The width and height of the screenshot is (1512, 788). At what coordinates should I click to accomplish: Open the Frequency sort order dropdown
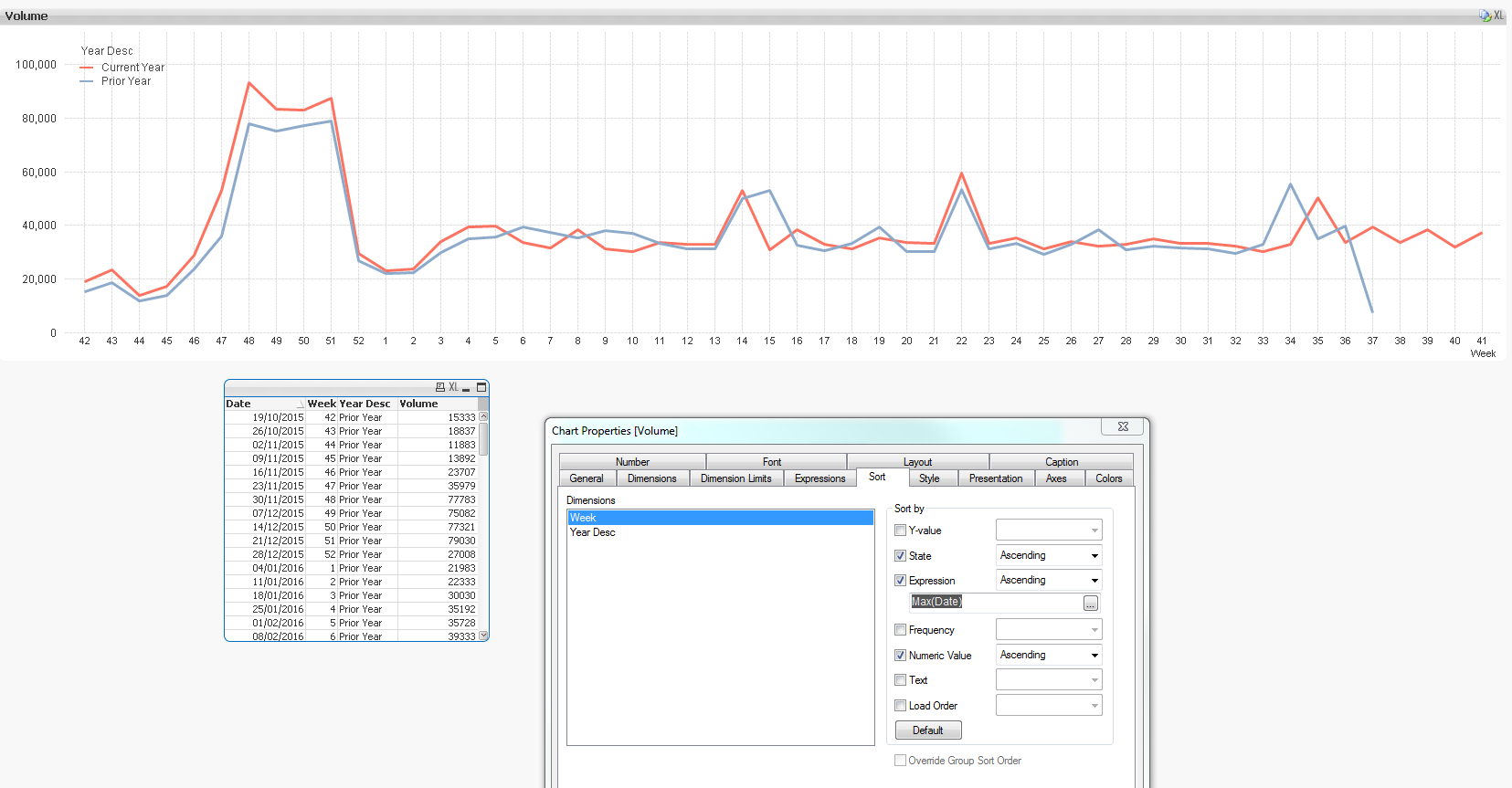pyautogui.click(x=1049, y=629)
